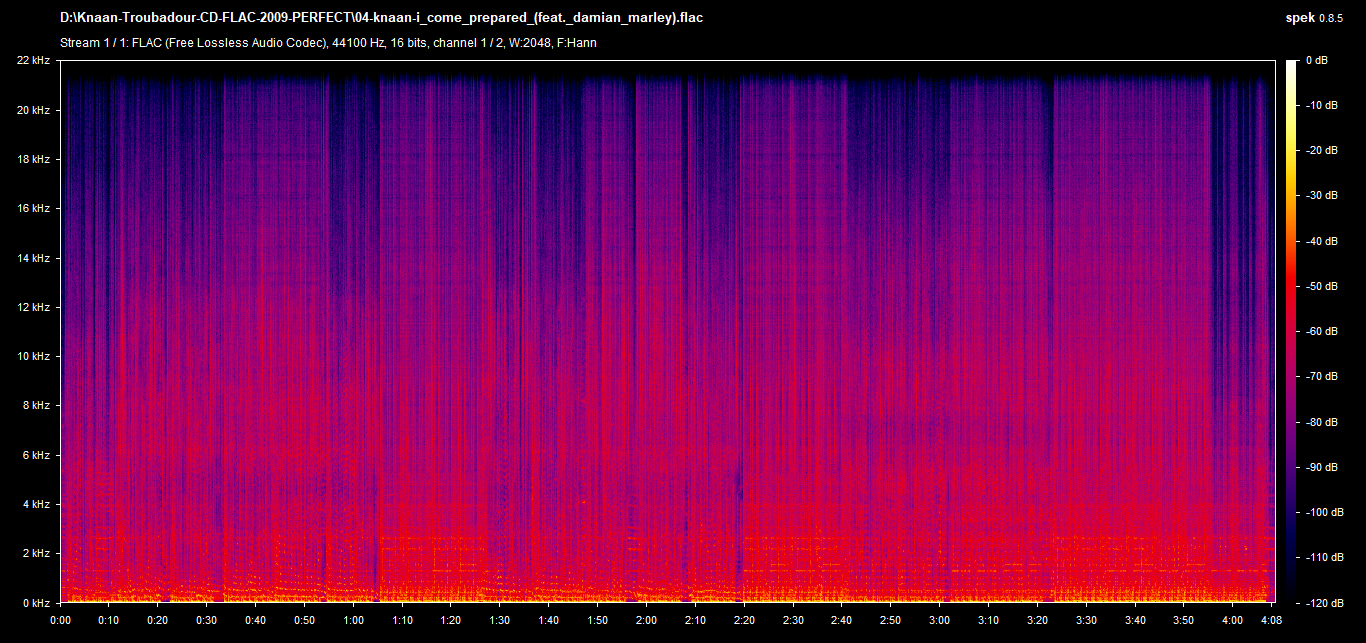Click the -60 dB level label
This screenshot has width=1366, height=643.
click(x=1319, y=332)
